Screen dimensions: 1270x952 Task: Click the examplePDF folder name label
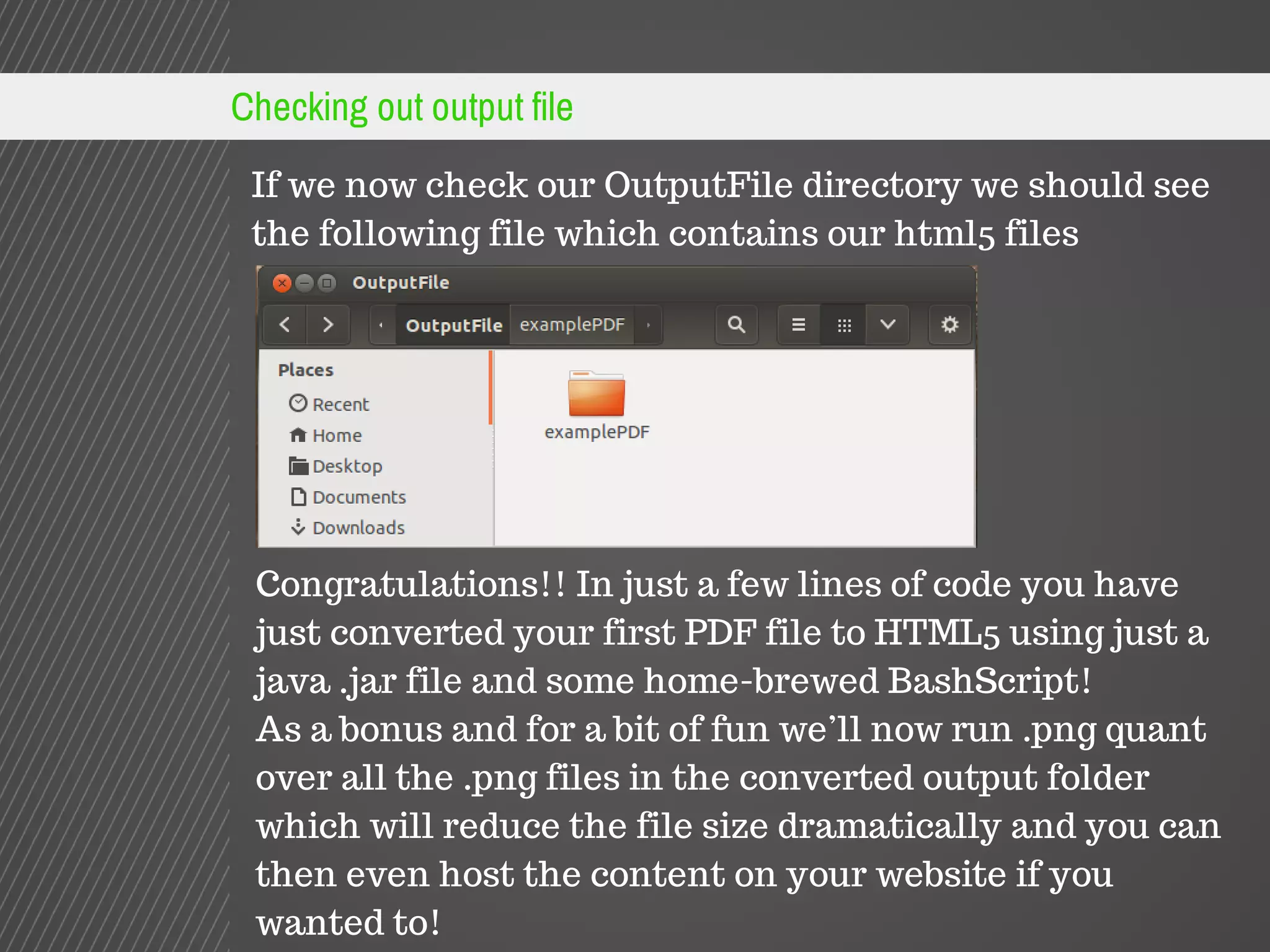pyautogui.click(x=597, y=432)
